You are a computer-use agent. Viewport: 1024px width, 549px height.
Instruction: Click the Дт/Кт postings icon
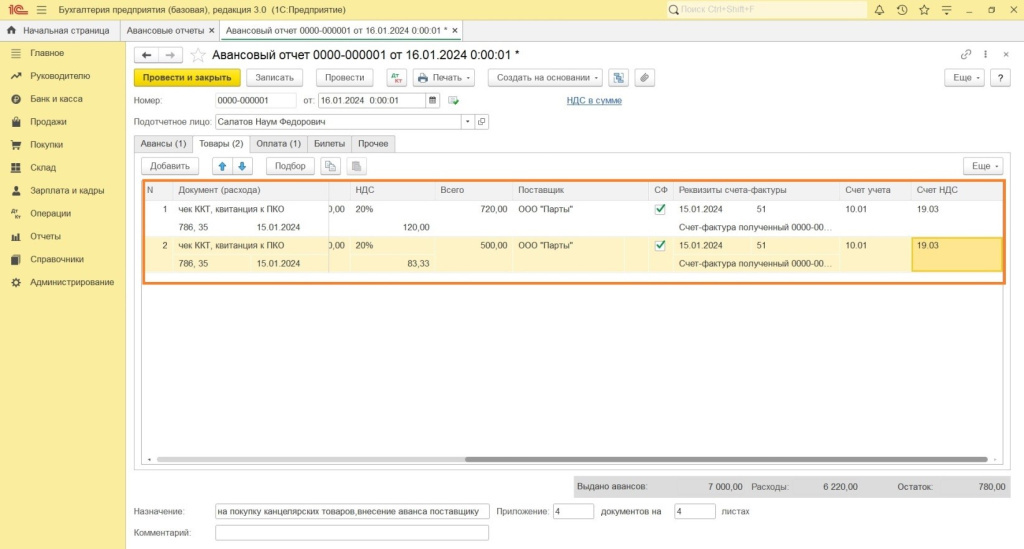[397, 77]
